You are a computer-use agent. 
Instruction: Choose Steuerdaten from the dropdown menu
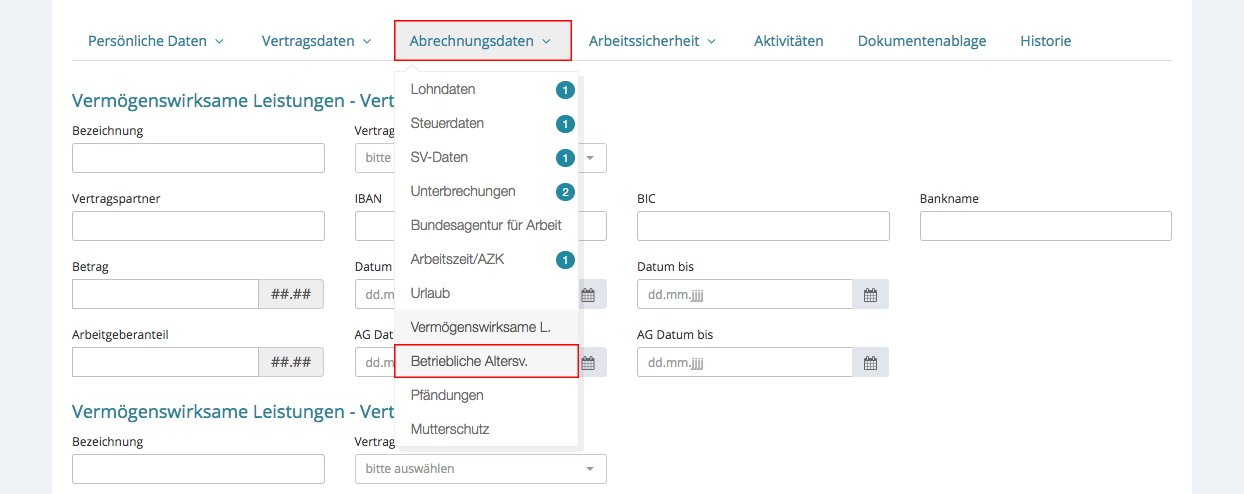pos(447,124)
